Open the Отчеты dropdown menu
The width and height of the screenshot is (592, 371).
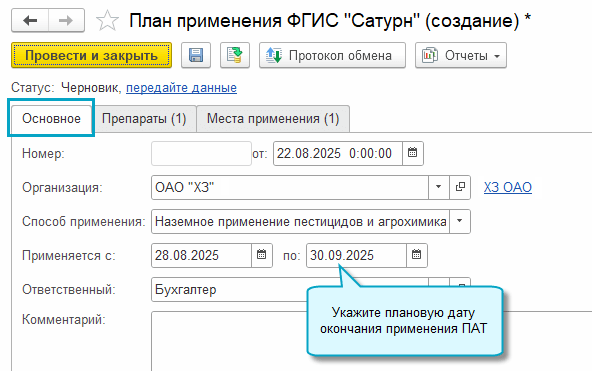(461, 55)
